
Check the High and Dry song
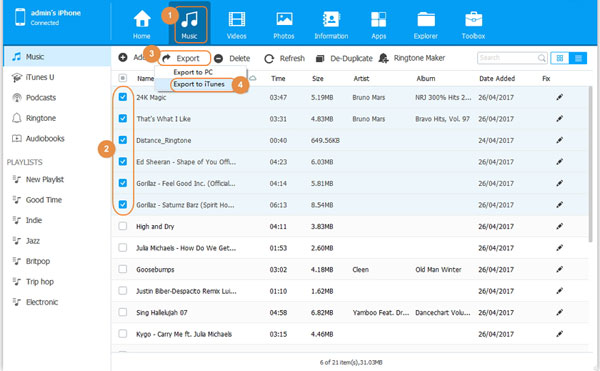[x=122, y=226]
